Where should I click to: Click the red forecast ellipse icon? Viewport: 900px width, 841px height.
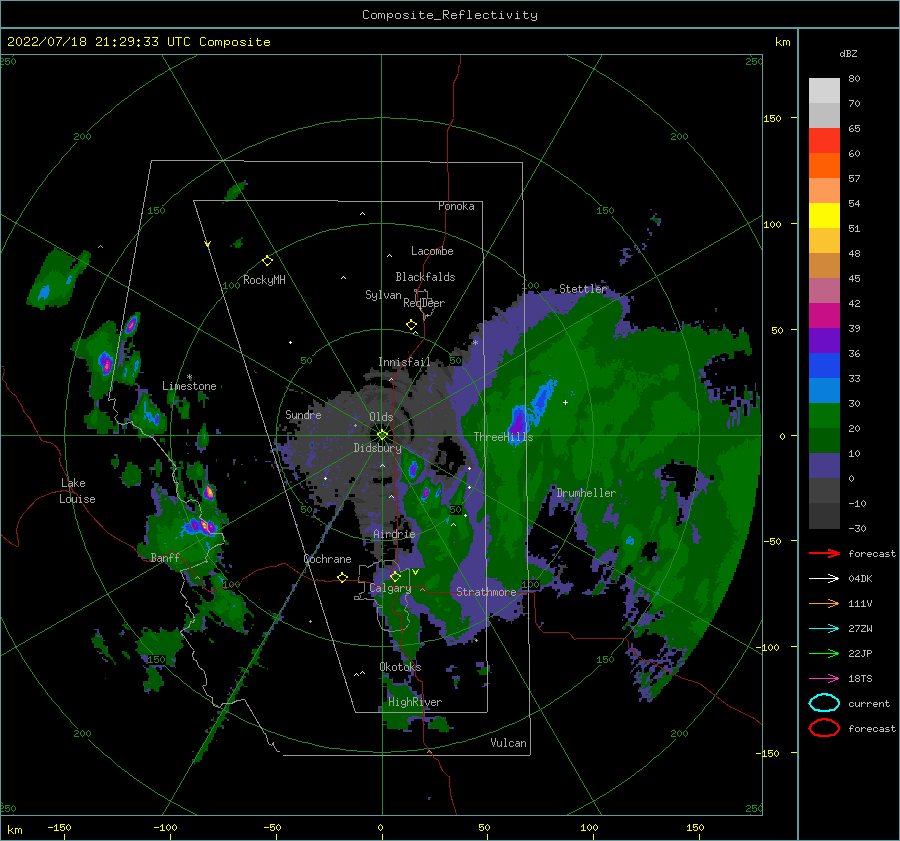pyautogui.click(x=824, y=728)
